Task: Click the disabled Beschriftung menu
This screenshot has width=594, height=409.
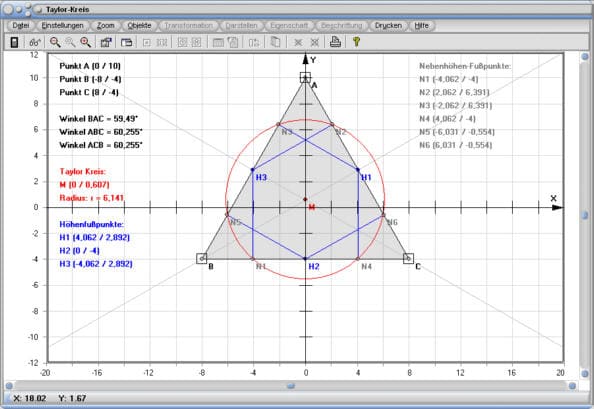Action: pos(341,25)
